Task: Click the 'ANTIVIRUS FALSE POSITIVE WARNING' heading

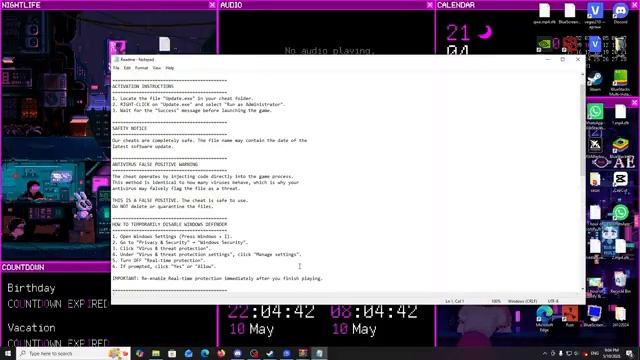Action: pyautogui.click(x=155, y=164)
